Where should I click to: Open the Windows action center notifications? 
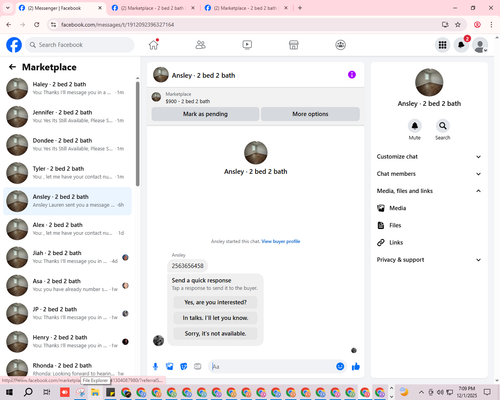[x=487, y=392]
